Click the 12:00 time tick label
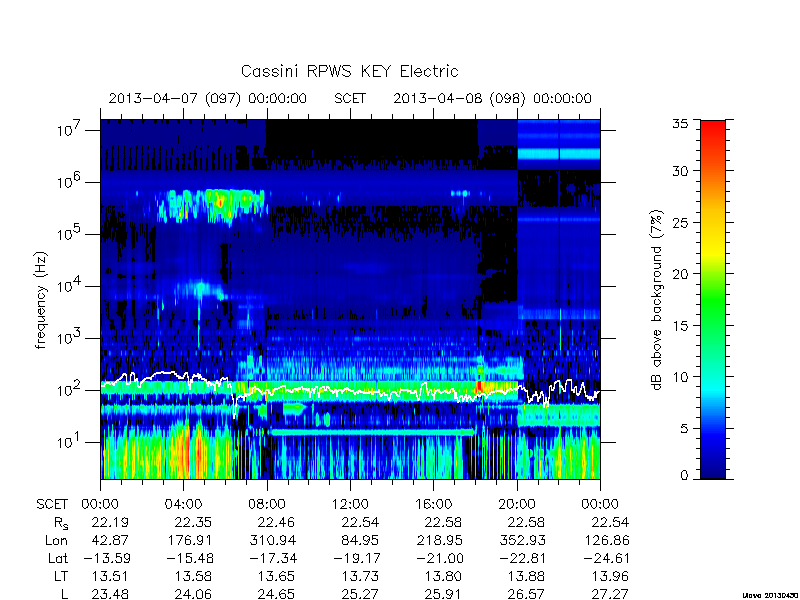 click(350, 505)
